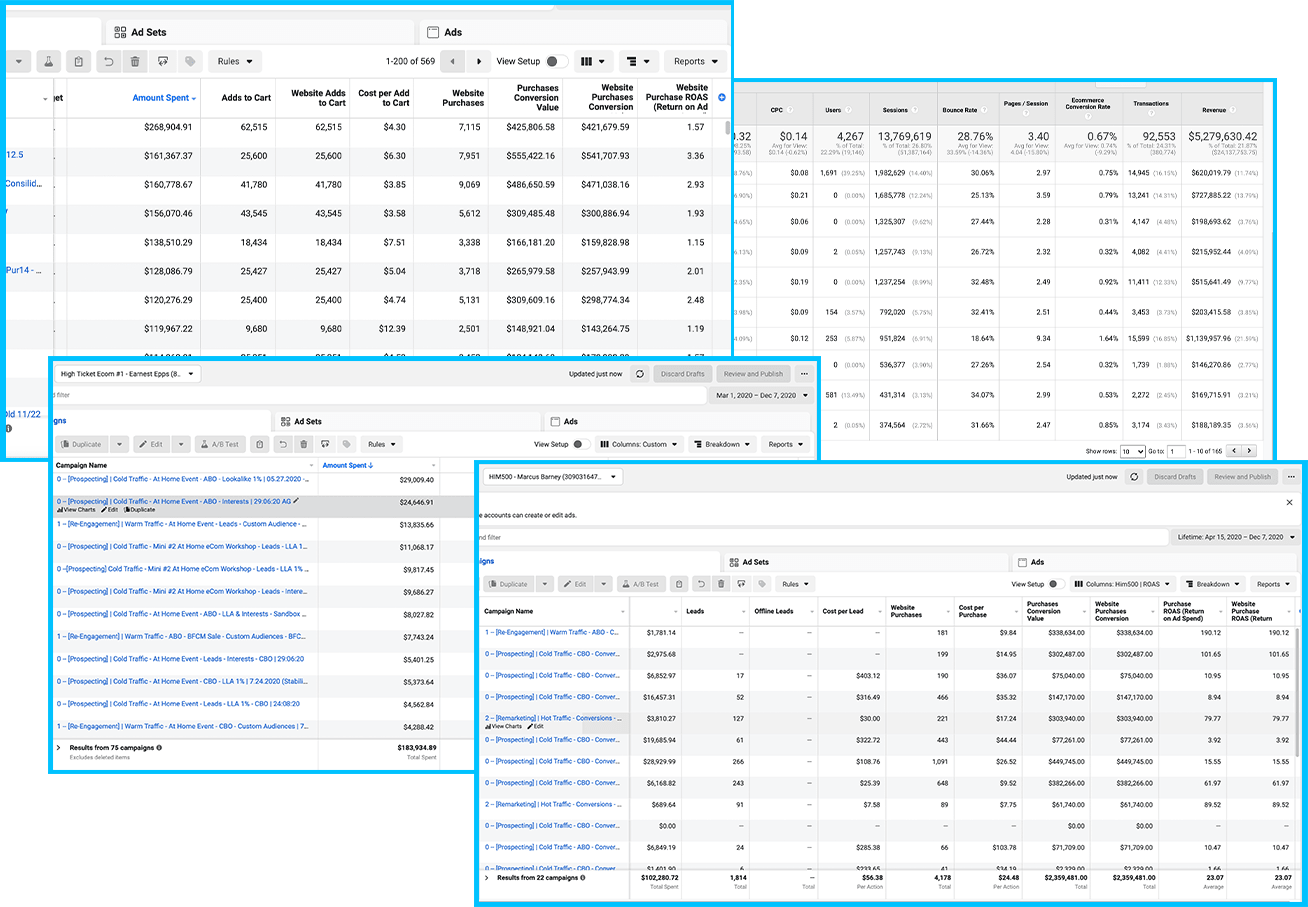The image size is (1308, 907).
Task: Click the next page arrow beside 1-200 of 569
Action: [480, 62]
